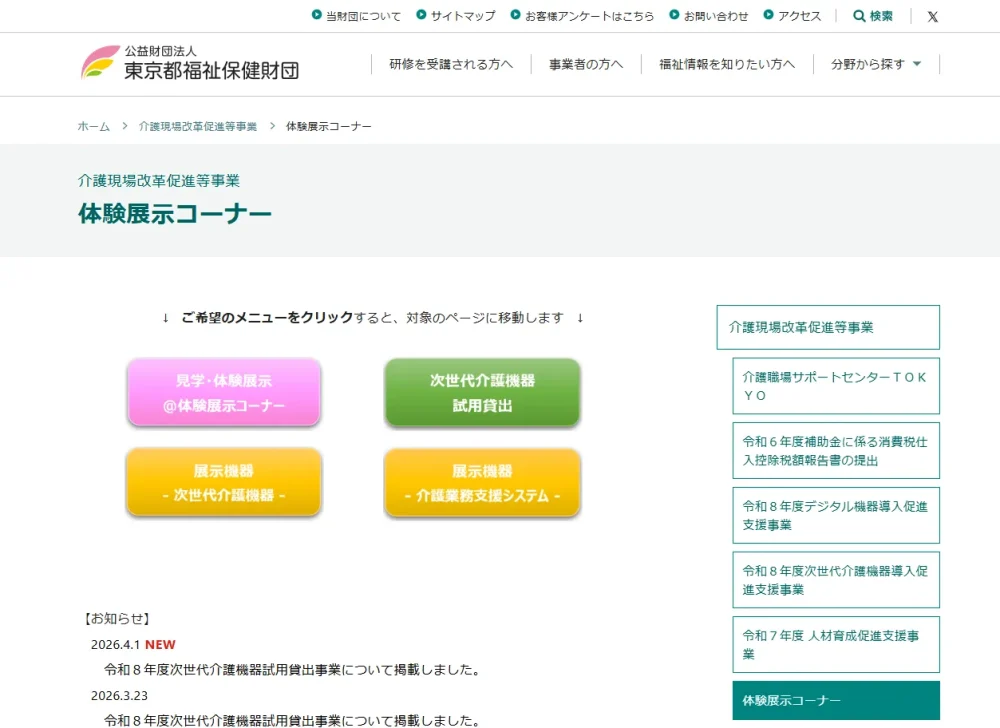1000x728 pixels.
Task: Click the 【お知らせ】 heading
Action: click(x=115, y=618)
